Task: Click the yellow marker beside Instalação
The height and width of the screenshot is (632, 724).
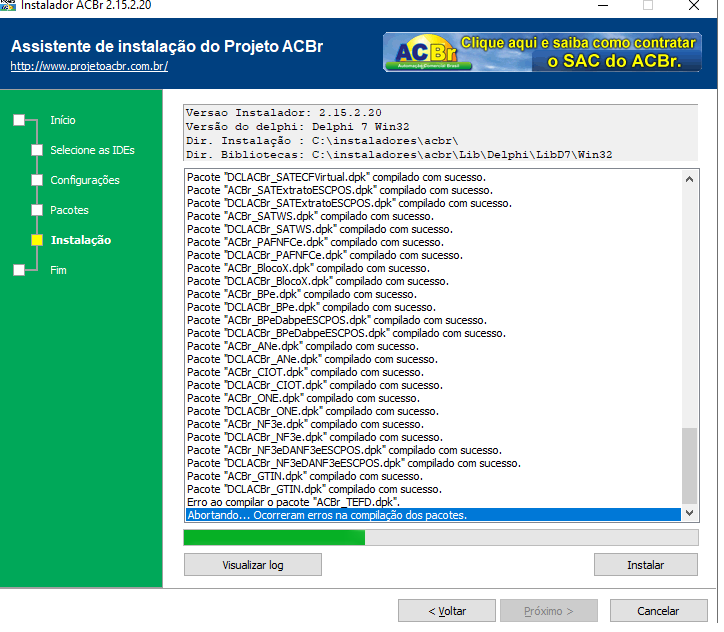Action: pos(37,240)
